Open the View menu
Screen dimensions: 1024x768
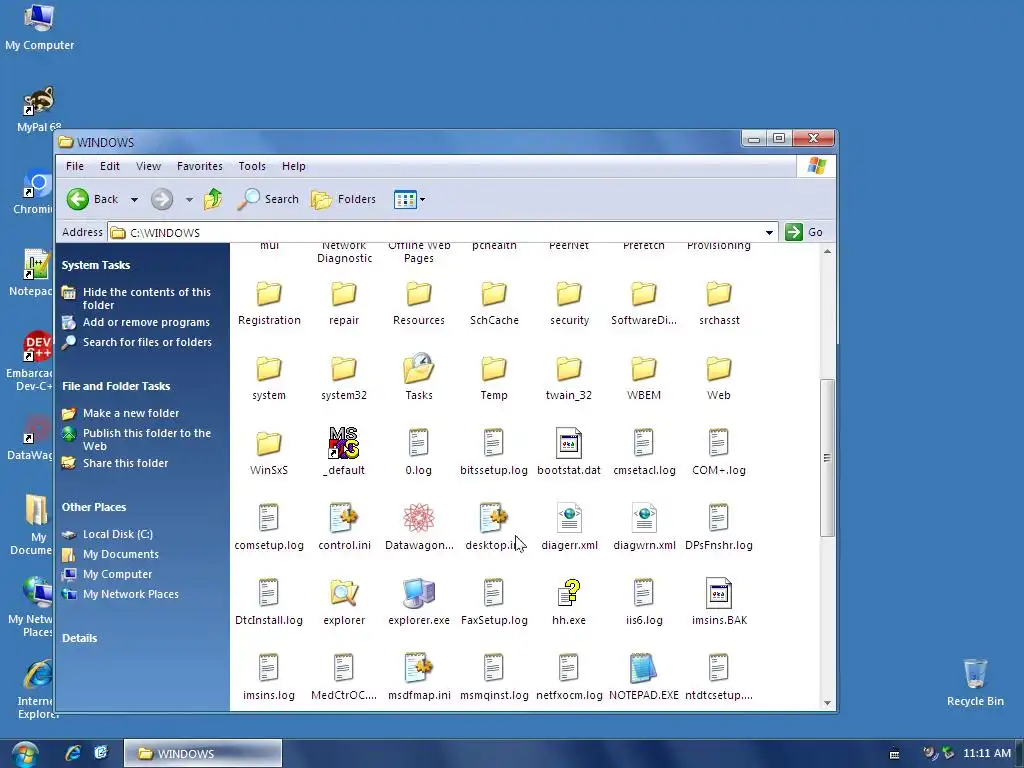pyautogui.click(x=148, y=166)
